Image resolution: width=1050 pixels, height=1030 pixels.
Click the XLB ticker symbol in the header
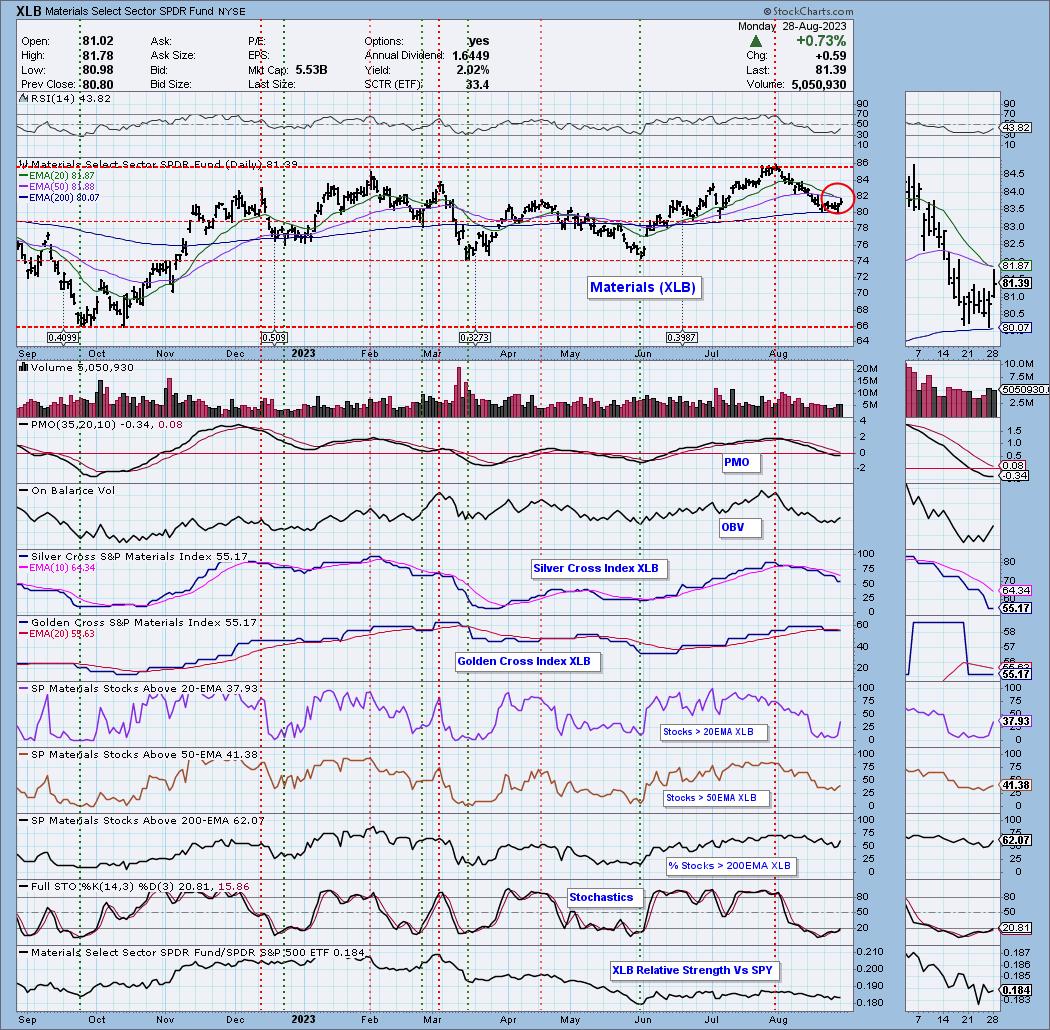(29, 11)
